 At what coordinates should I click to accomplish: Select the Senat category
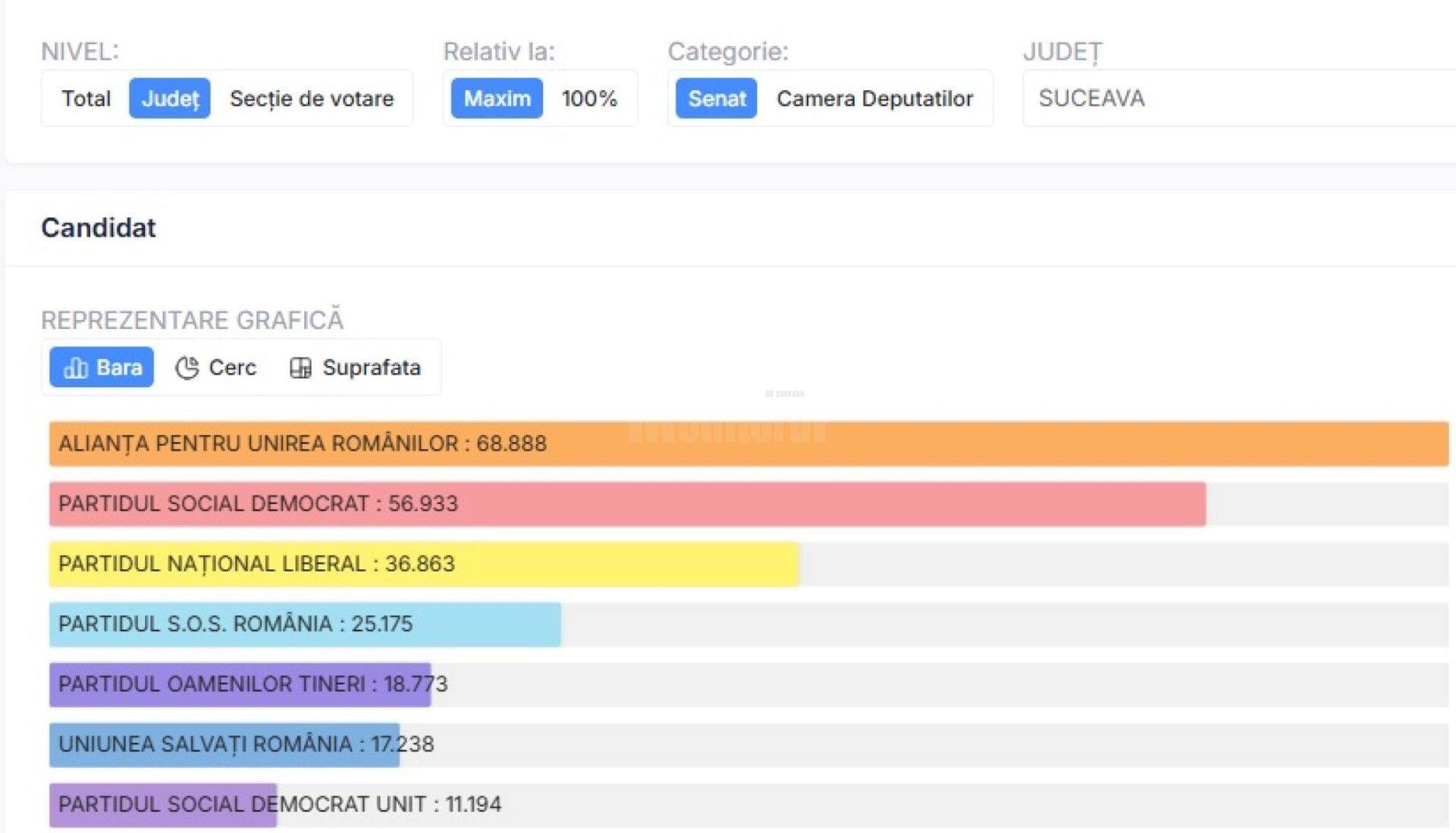[x=717, y=99]
